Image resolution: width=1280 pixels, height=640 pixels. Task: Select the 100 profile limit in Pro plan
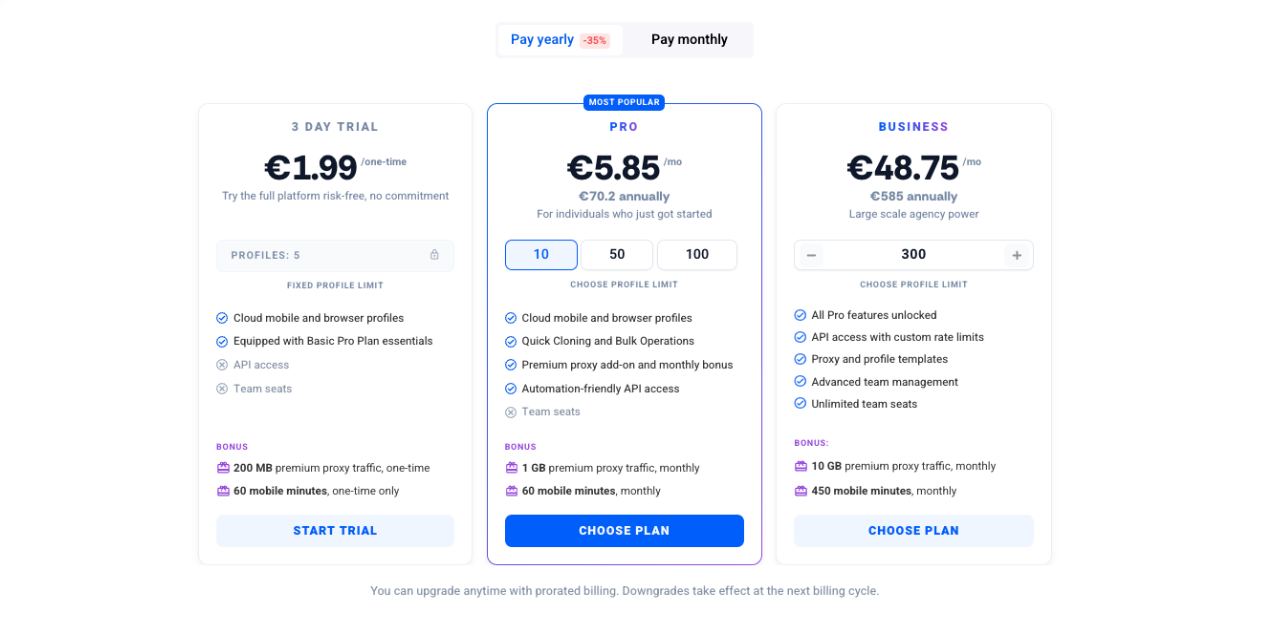tap(697, 254)
